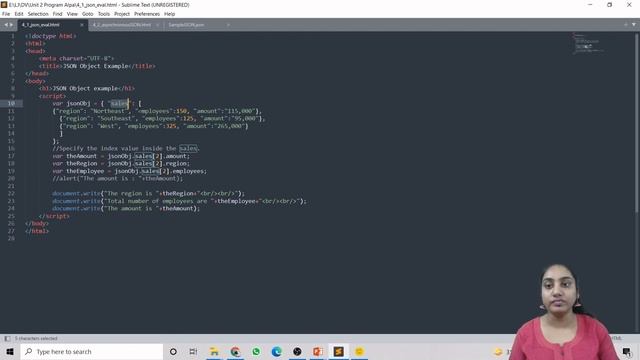Click line number 22 in gutter

tap(11, 193)
